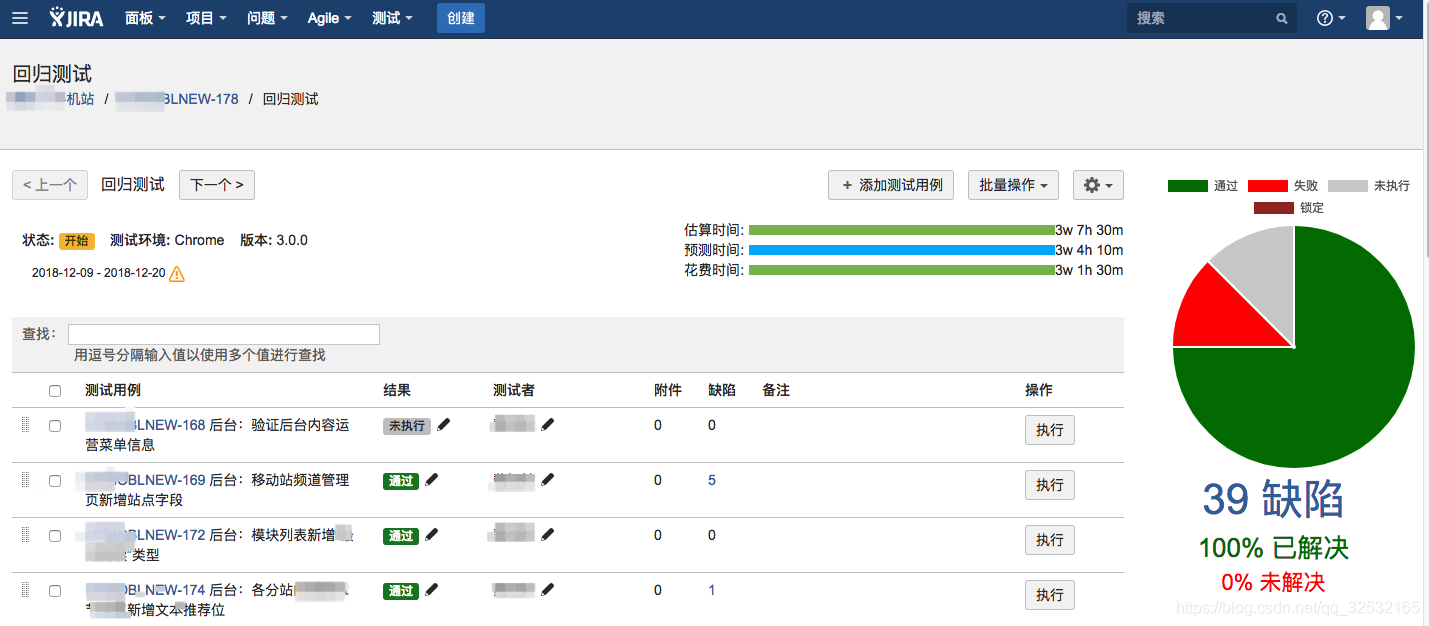Click the date warning triangle icon
The width and height of the screenshot is (1429, 626).
[x=177, y=273]
